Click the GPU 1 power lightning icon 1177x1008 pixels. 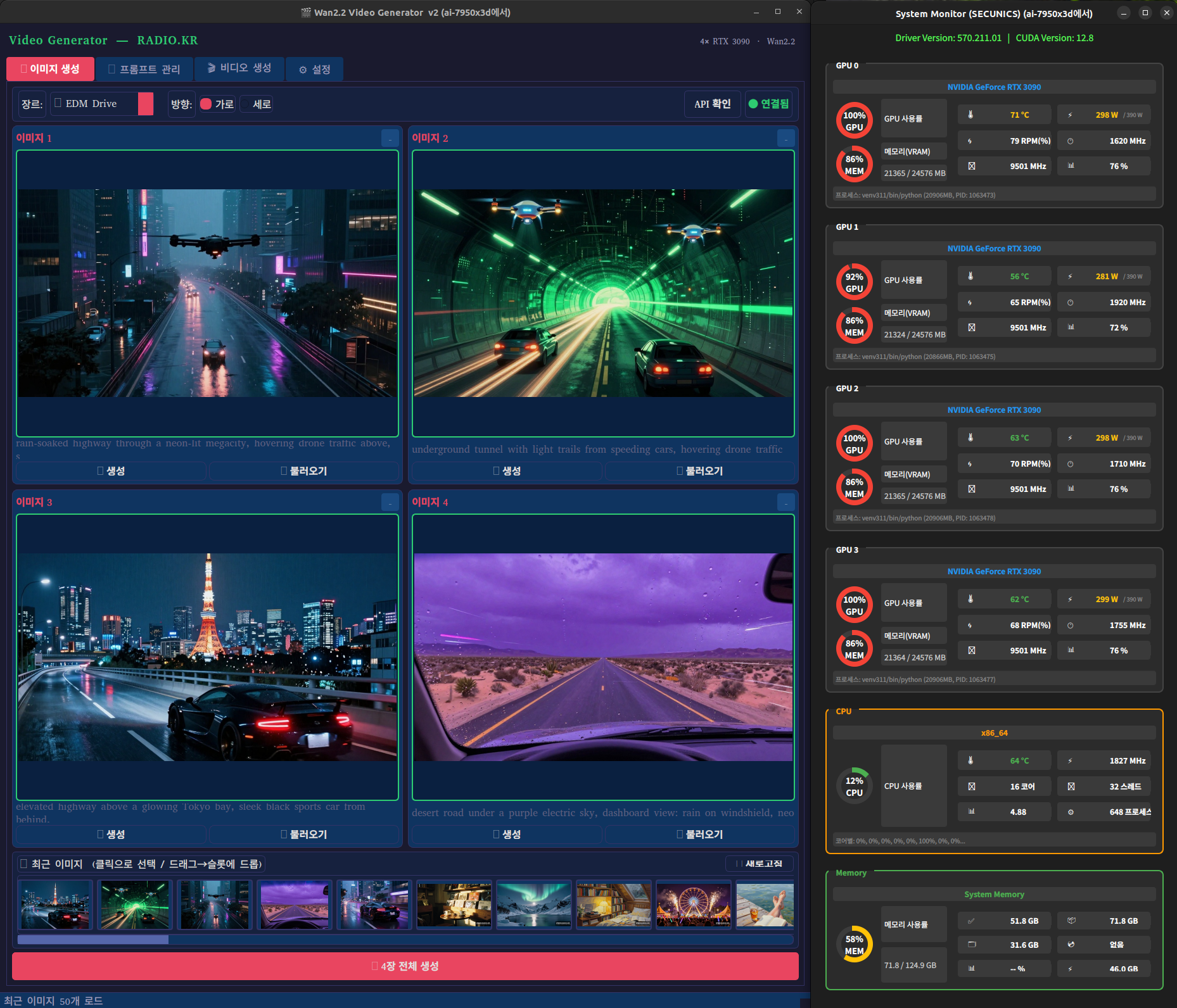1070,276
